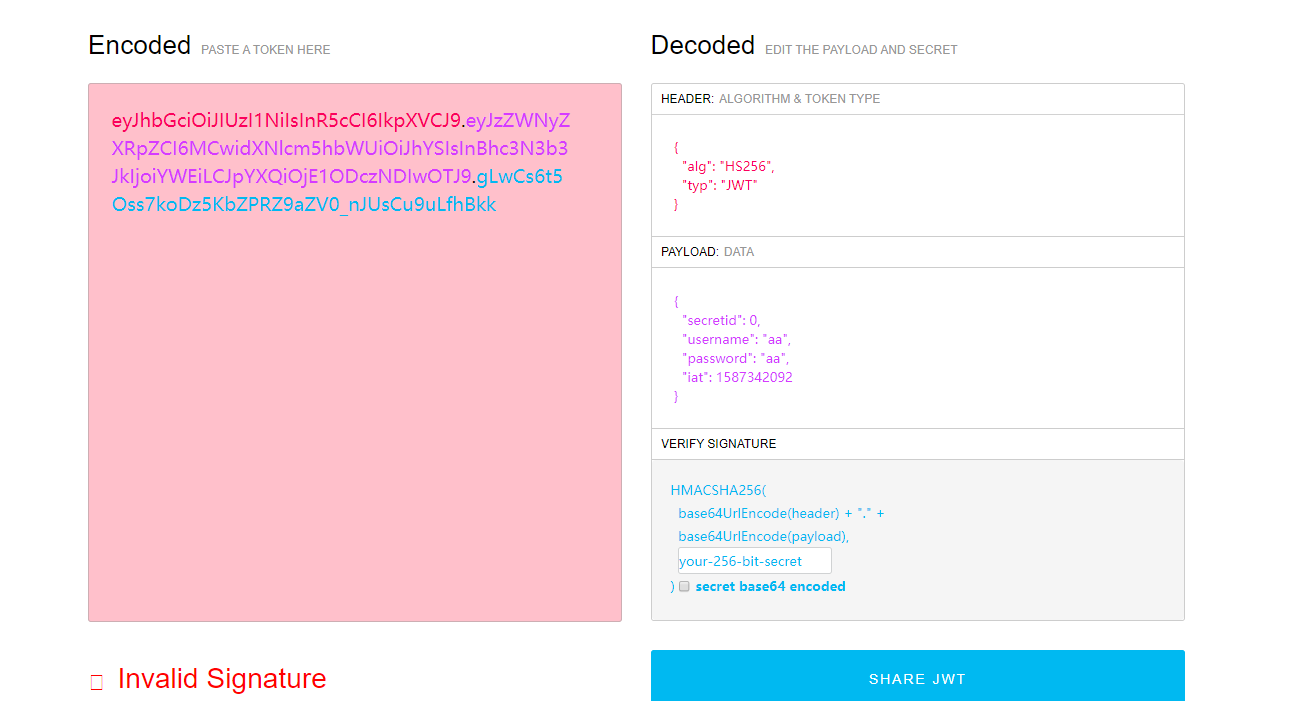Click the "secretid": 0 payload line

[x=721, y=320]
